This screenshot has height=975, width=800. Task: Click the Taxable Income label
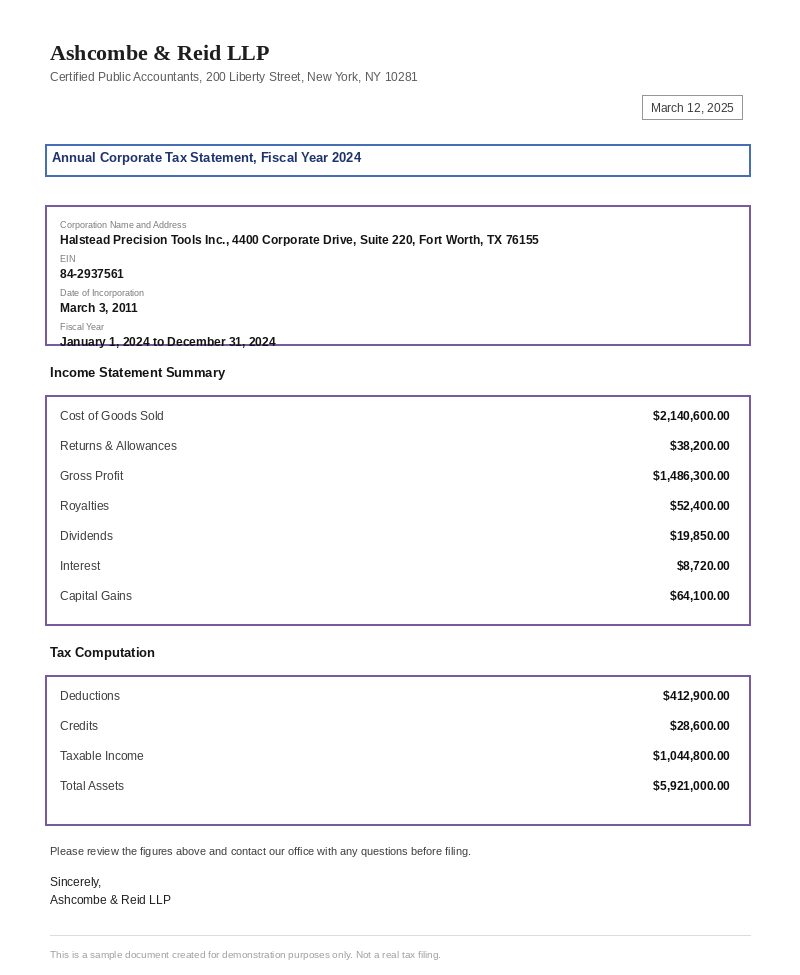102,756
